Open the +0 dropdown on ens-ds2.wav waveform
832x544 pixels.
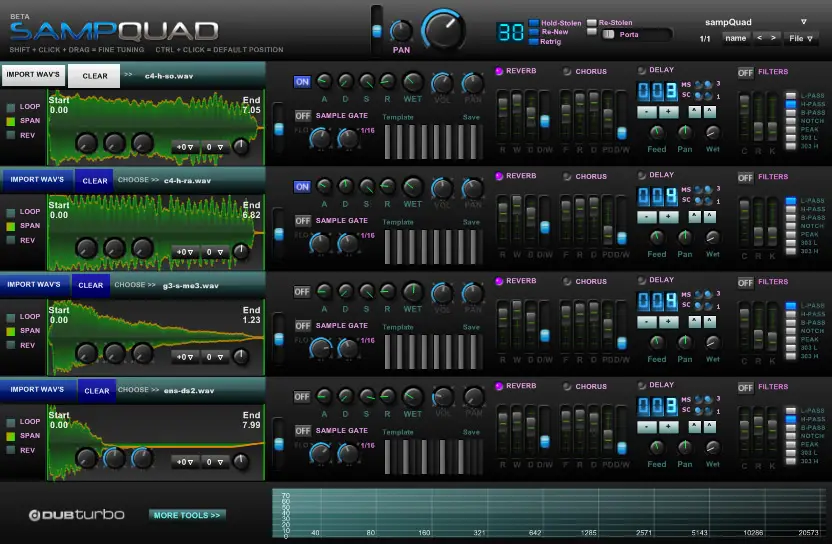185,462
